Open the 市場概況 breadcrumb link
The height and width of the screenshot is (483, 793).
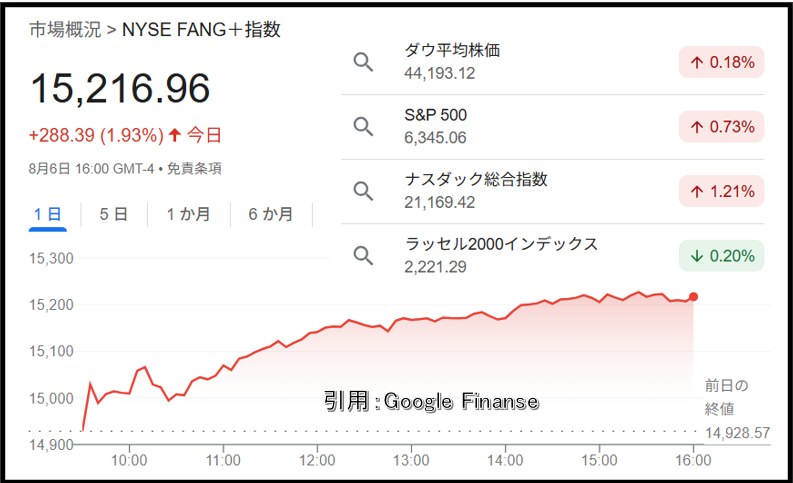[65, 30]
